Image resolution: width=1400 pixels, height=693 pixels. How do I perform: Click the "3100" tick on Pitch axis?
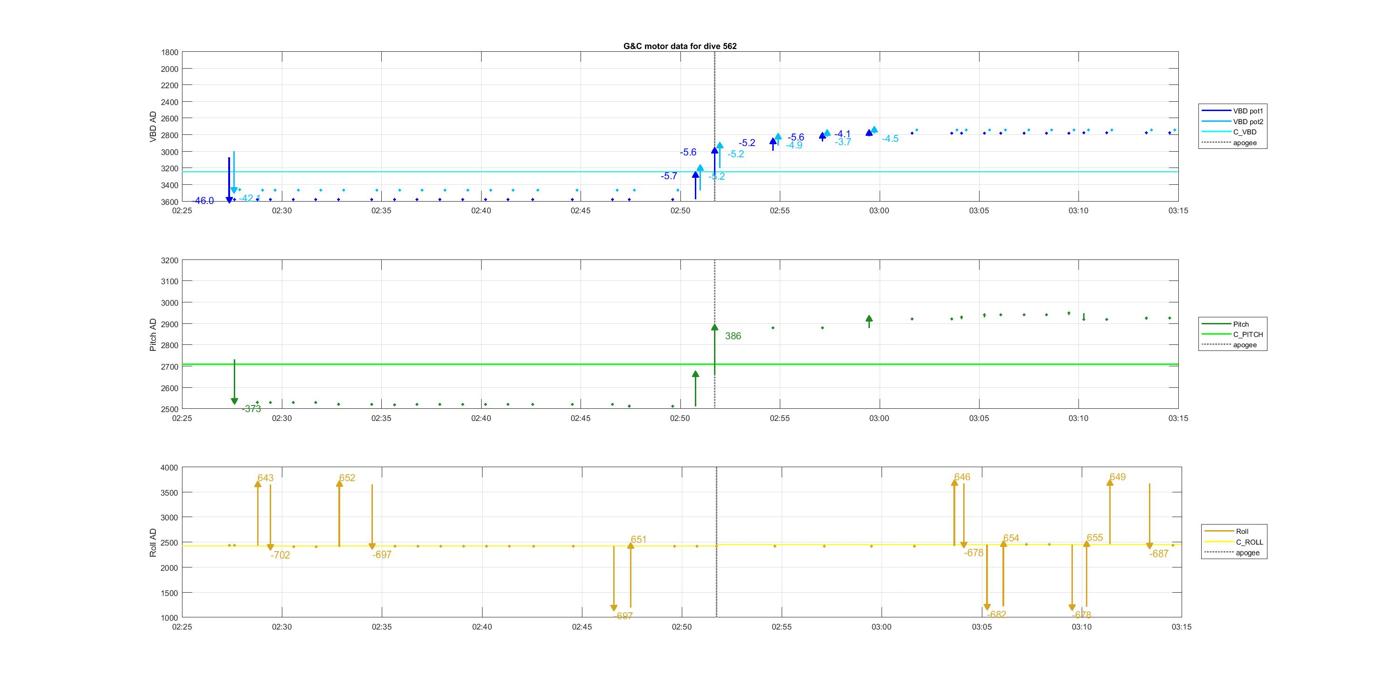click(x=170, y=281)
